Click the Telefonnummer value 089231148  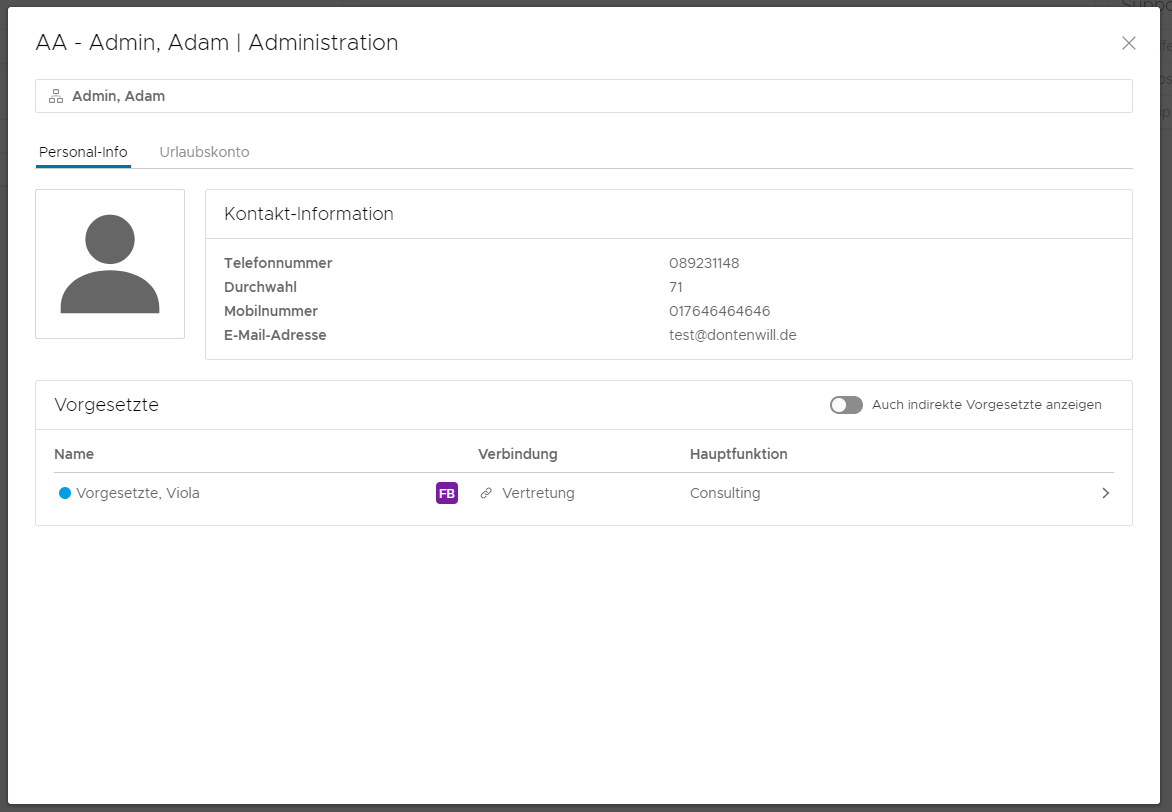pyautogui.click(x=704, y=263)
